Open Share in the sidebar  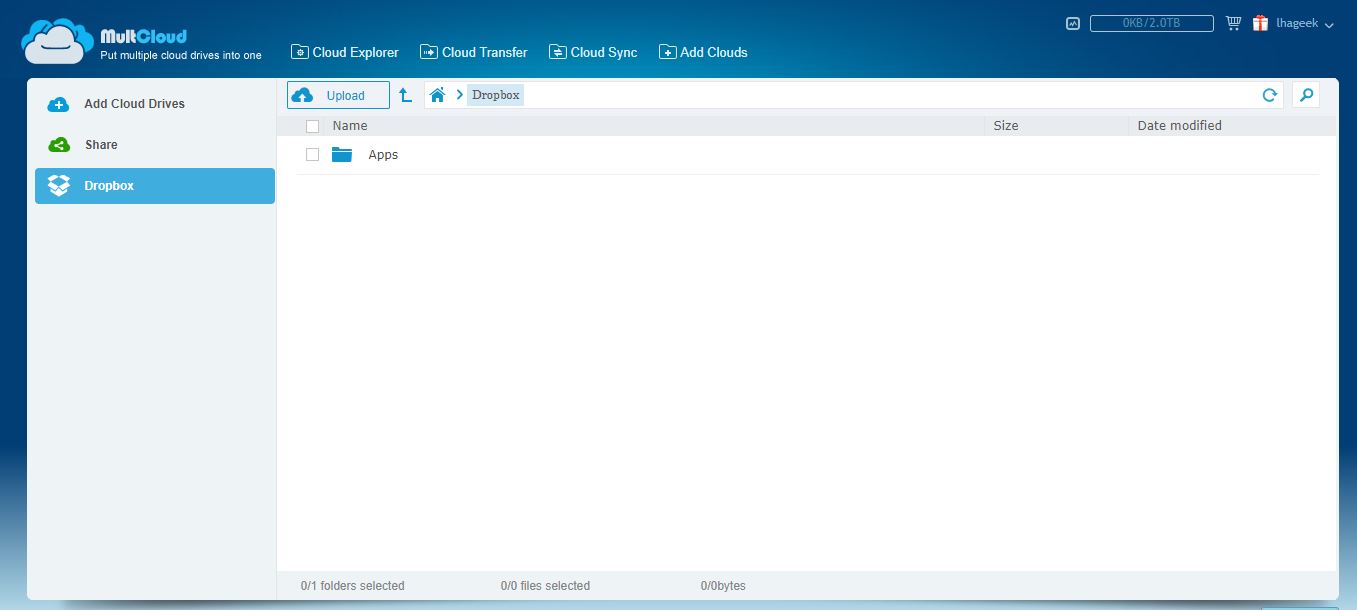[x=155, y=145]
